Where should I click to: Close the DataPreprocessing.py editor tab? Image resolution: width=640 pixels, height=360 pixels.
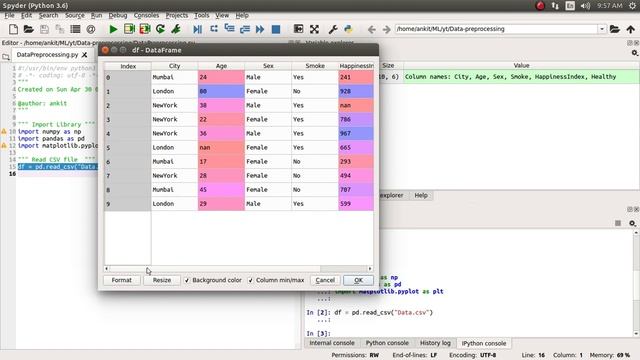(x=84, y=55)
